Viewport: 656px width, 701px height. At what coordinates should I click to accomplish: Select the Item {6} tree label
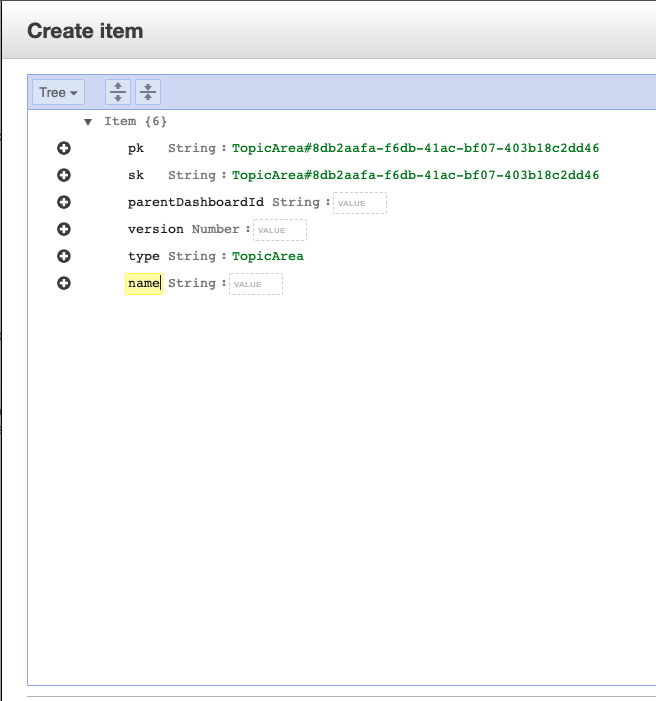(x=135, y=121)
